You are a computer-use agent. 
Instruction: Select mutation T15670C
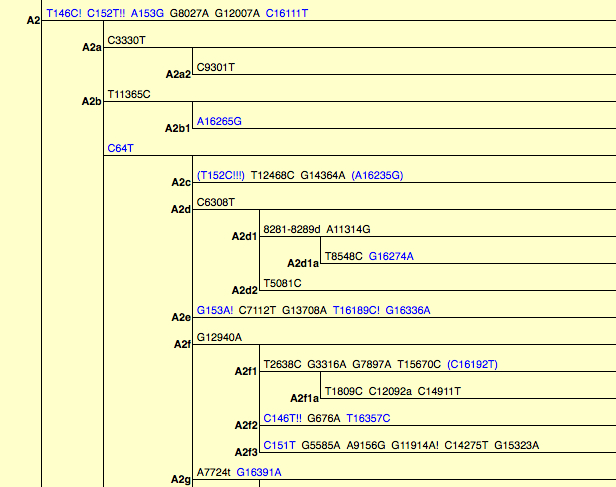point(419,364)
